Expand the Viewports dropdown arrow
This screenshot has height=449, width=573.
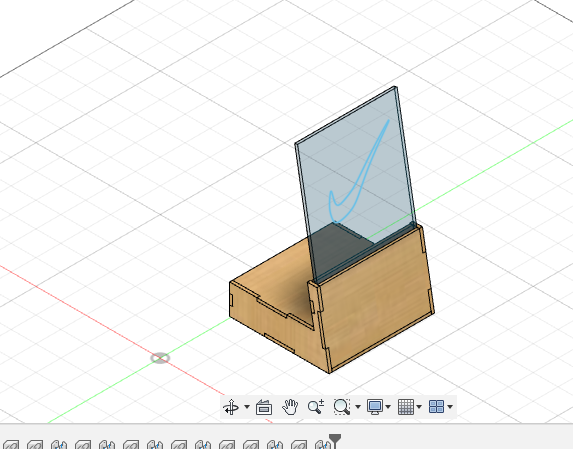(450, 407)
